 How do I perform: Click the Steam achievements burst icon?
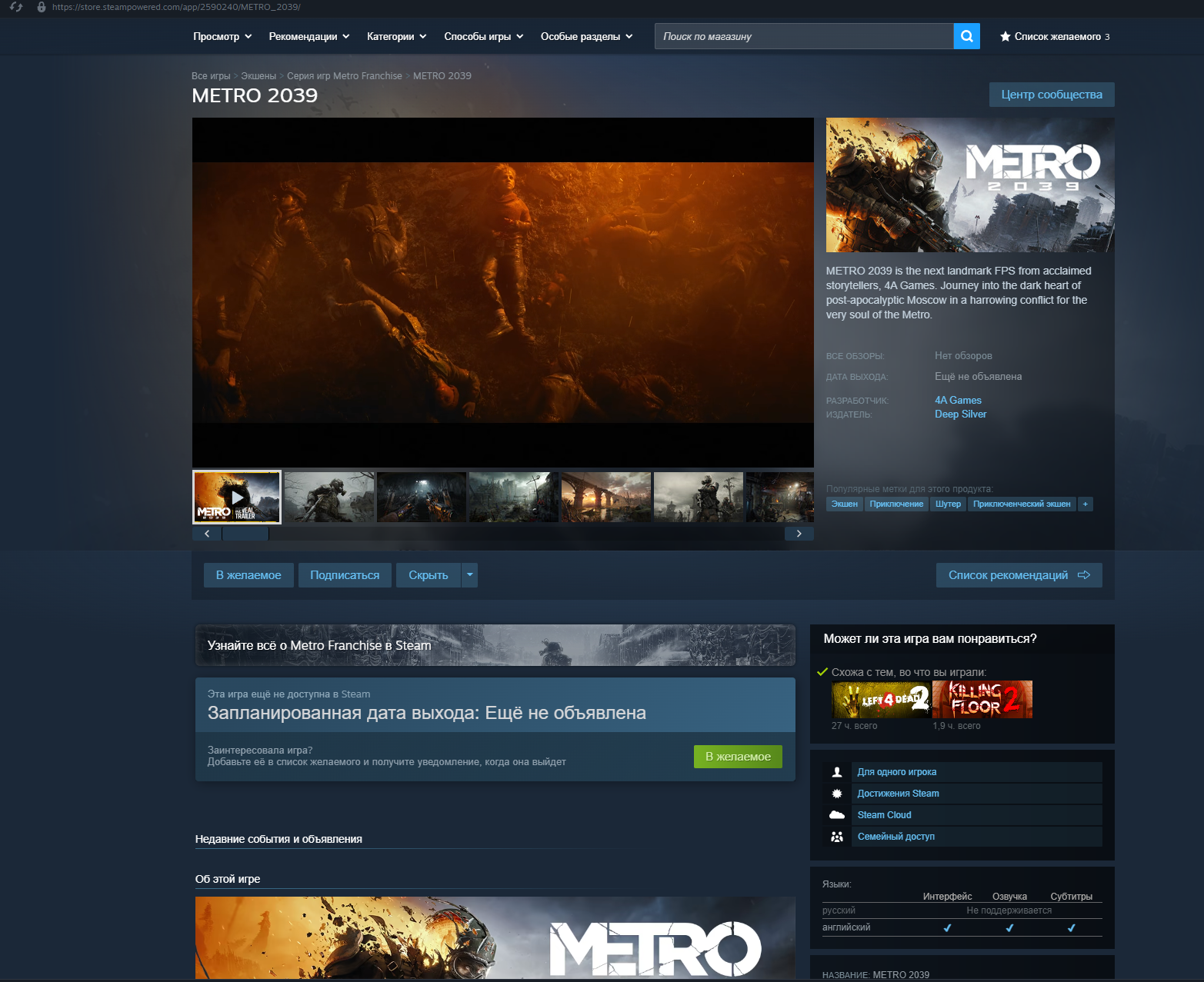tap(837, 794)
